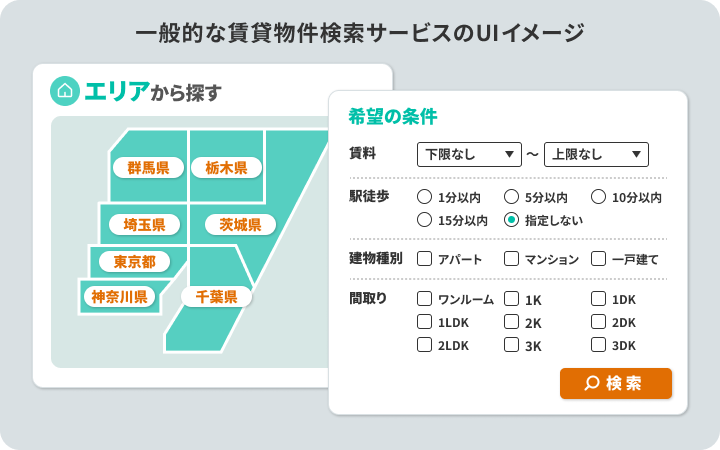
Task: Tick the 一戸建て checkbox
Action: coord(598,259)
